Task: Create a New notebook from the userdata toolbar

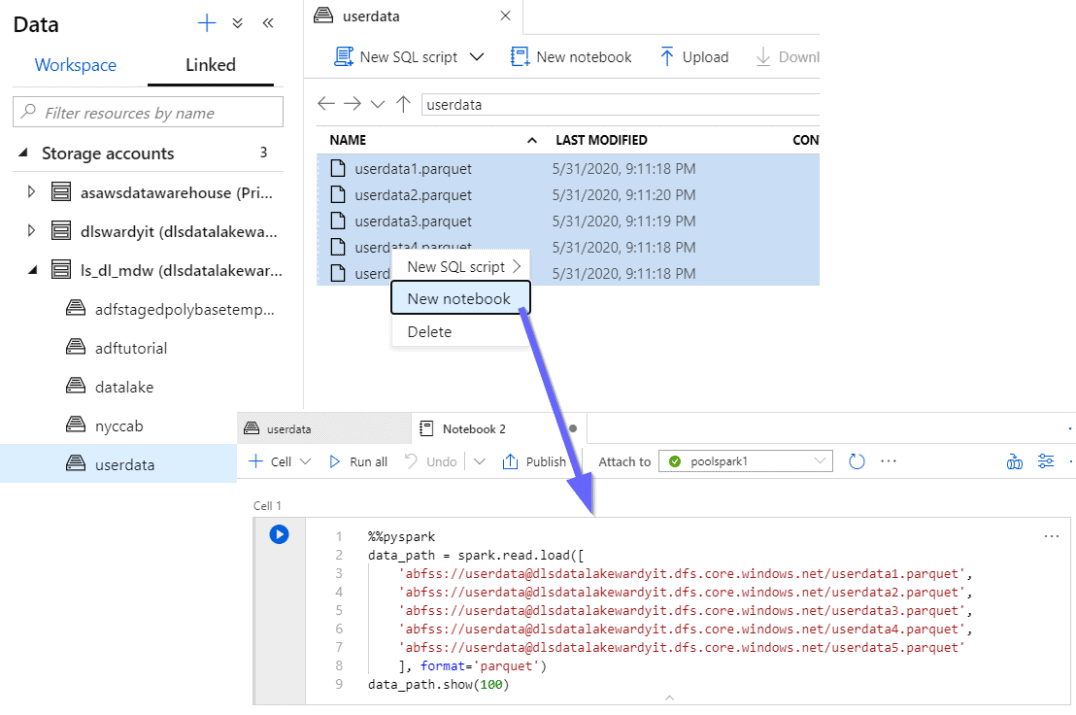Action: [571, 57]
